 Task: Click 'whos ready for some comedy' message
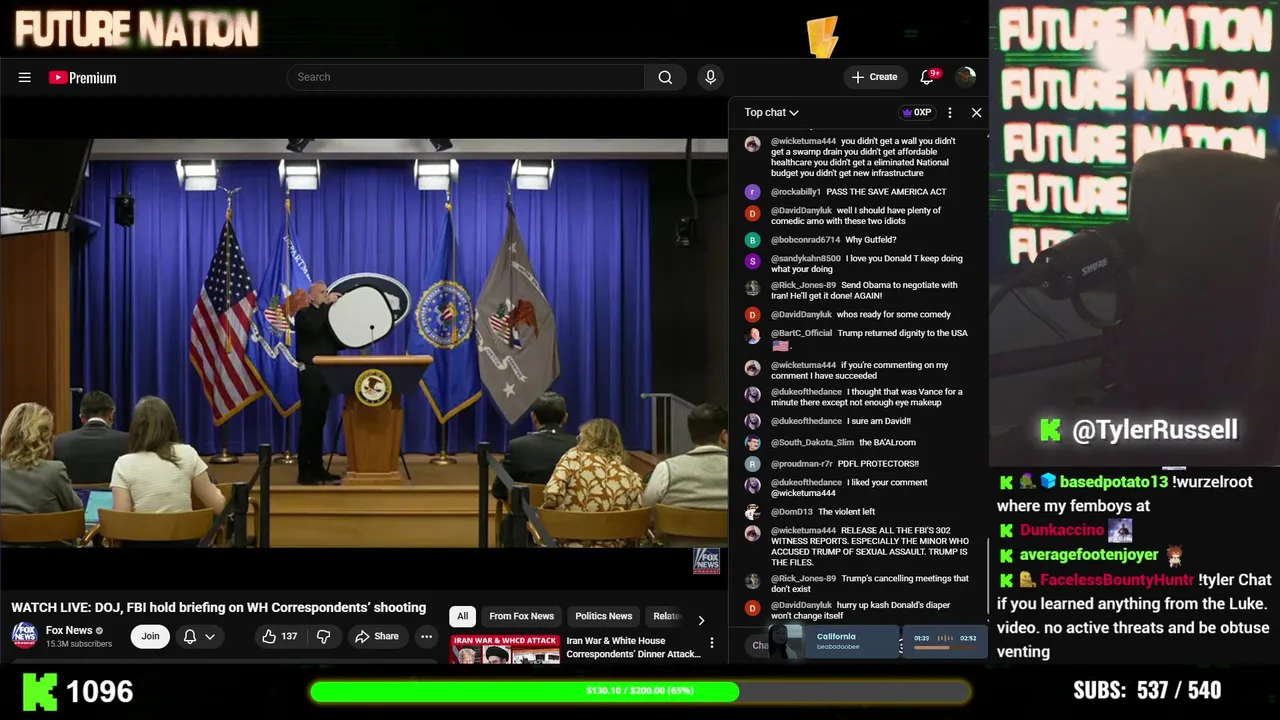point(894,314)
